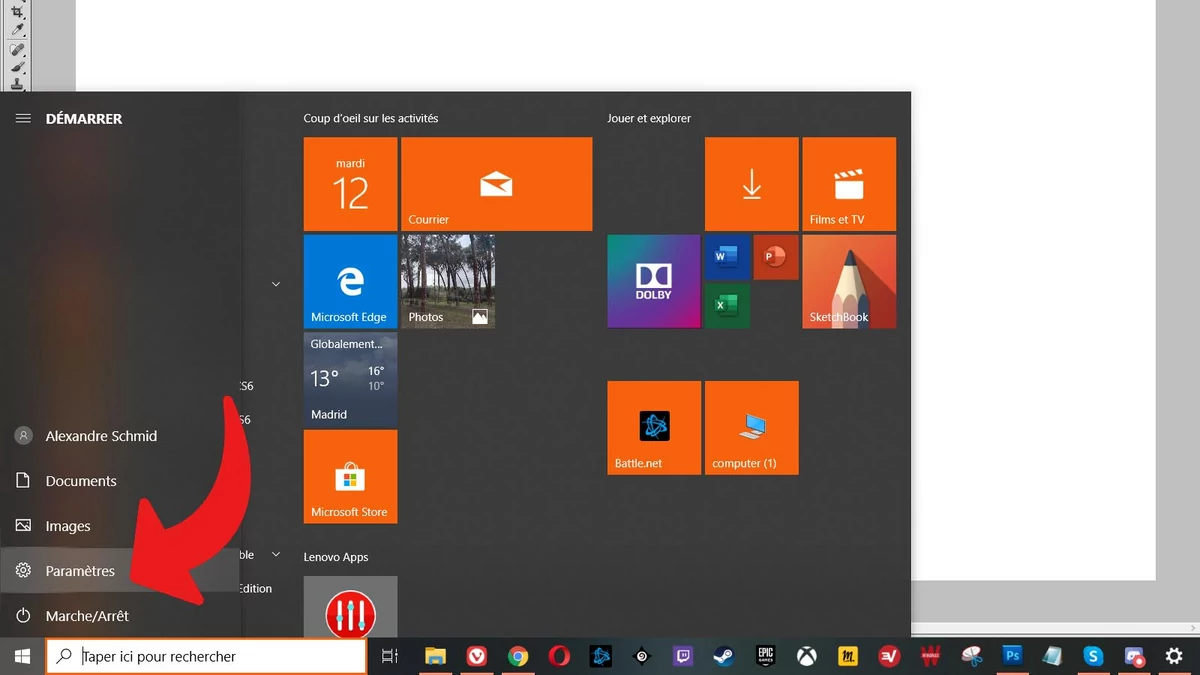Open the Dolby tile

(x=653, y=281)
